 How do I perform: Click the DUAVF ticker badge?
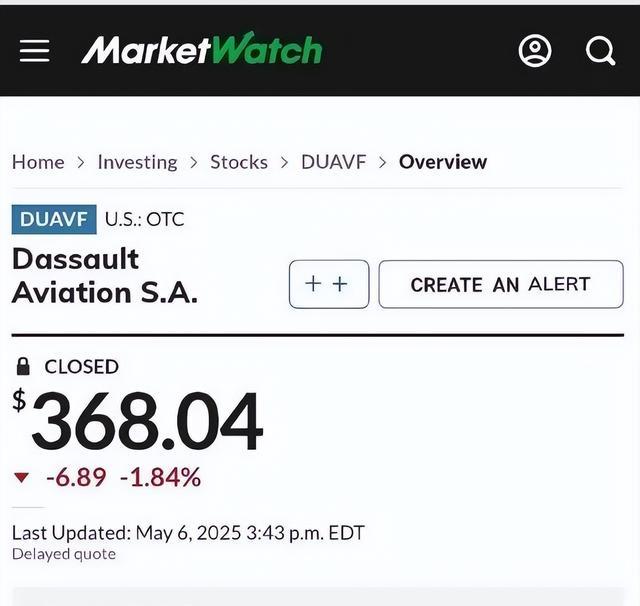(54, 219)
